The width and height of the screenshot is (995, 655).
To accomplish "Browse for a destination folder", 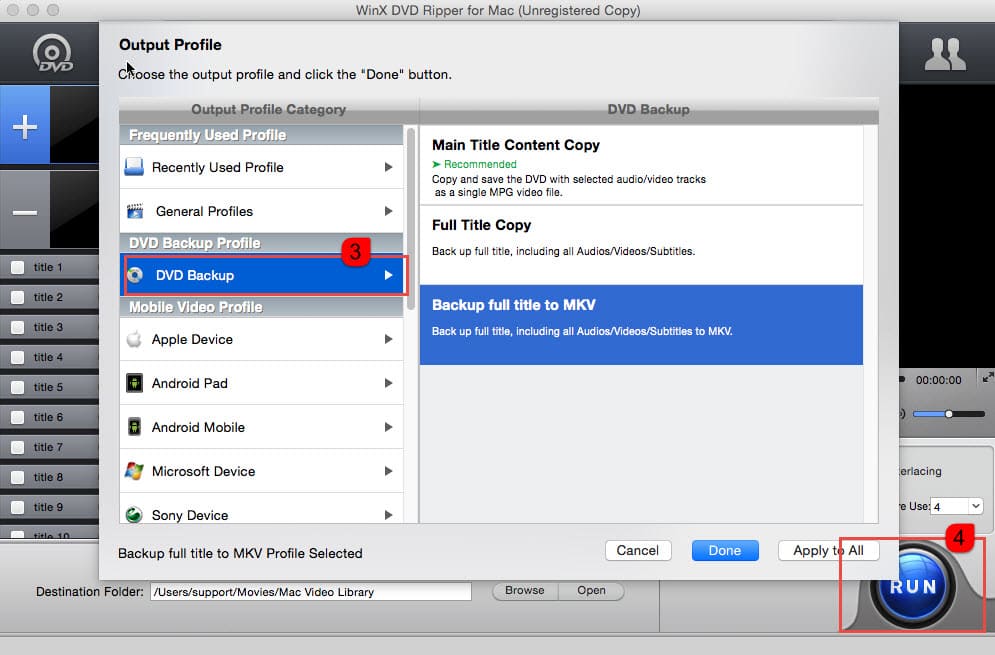I will point(525,590).
